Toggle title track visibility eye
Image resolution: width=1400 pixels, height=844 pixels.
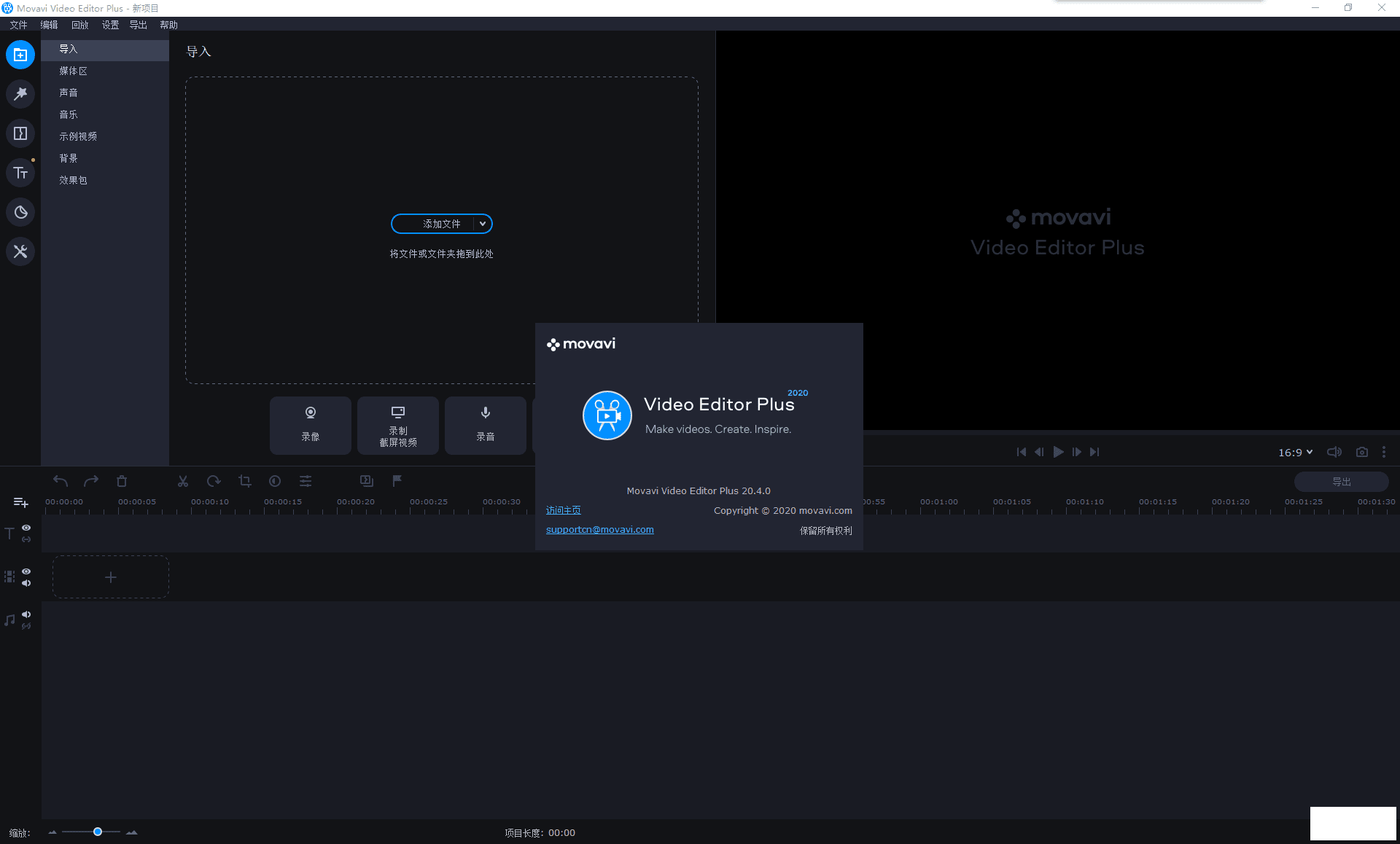click(x=26, y=528)
